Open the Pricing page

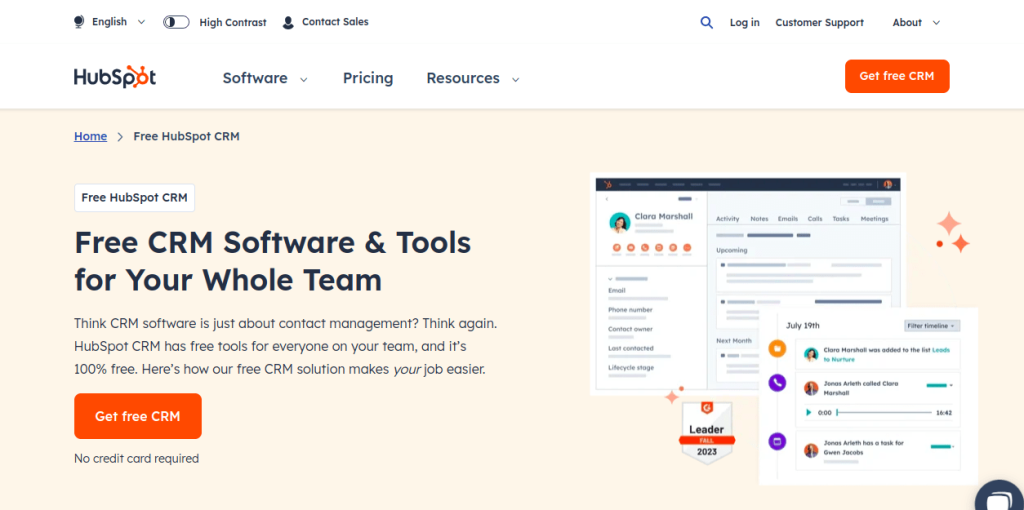[368, 78]
